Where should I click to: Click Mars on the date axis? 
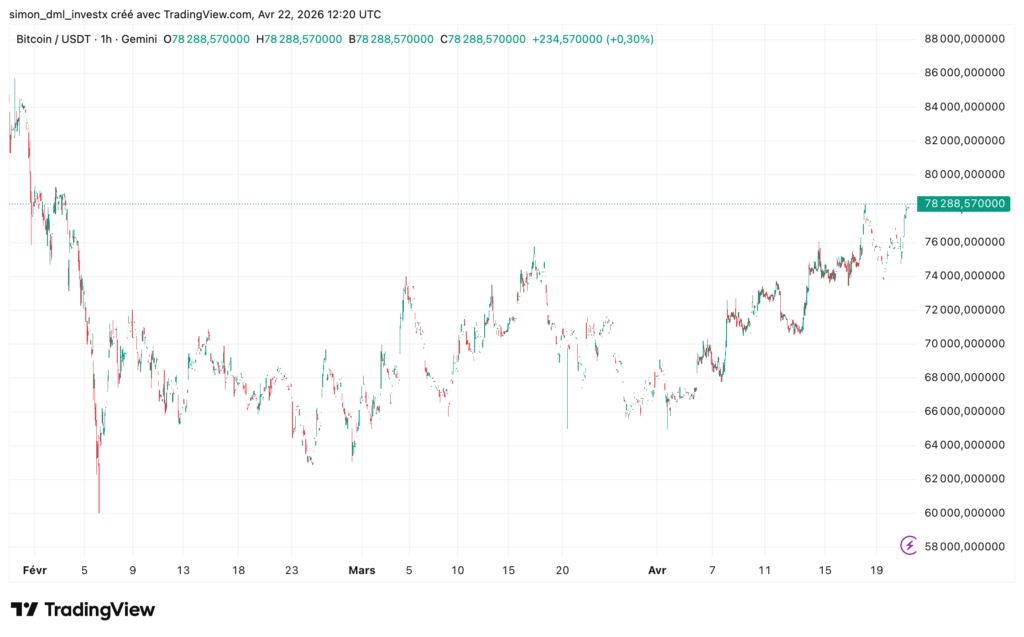click(362, 570)
